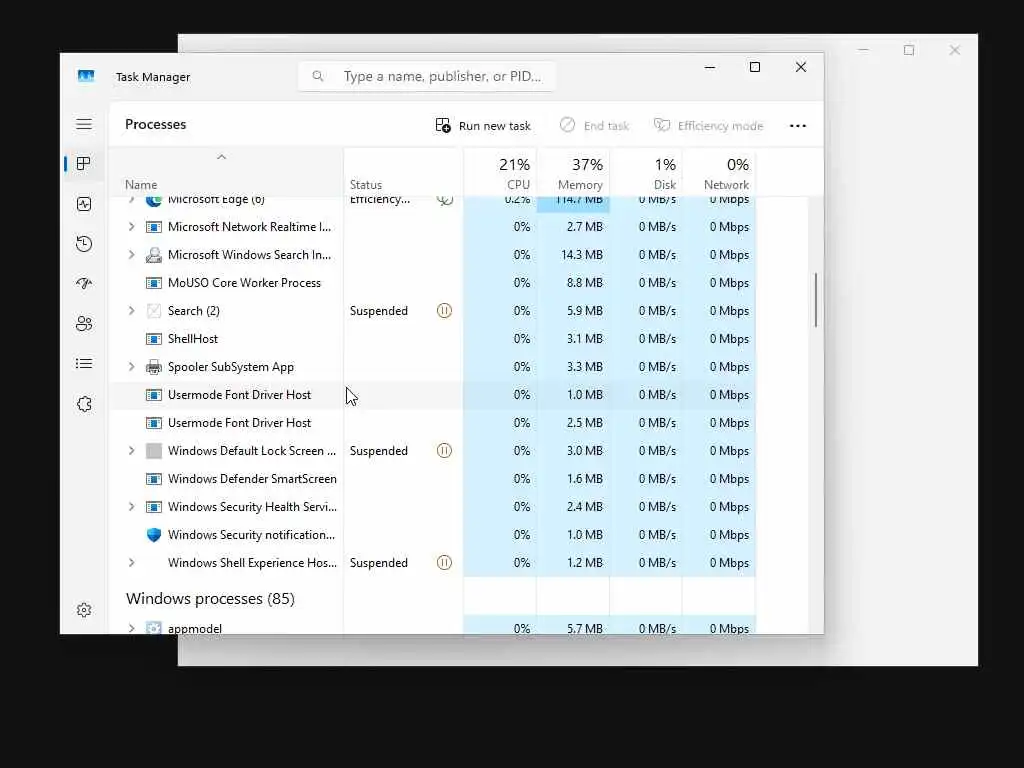Click the Efficiency mode button

(x=709, y=125)
